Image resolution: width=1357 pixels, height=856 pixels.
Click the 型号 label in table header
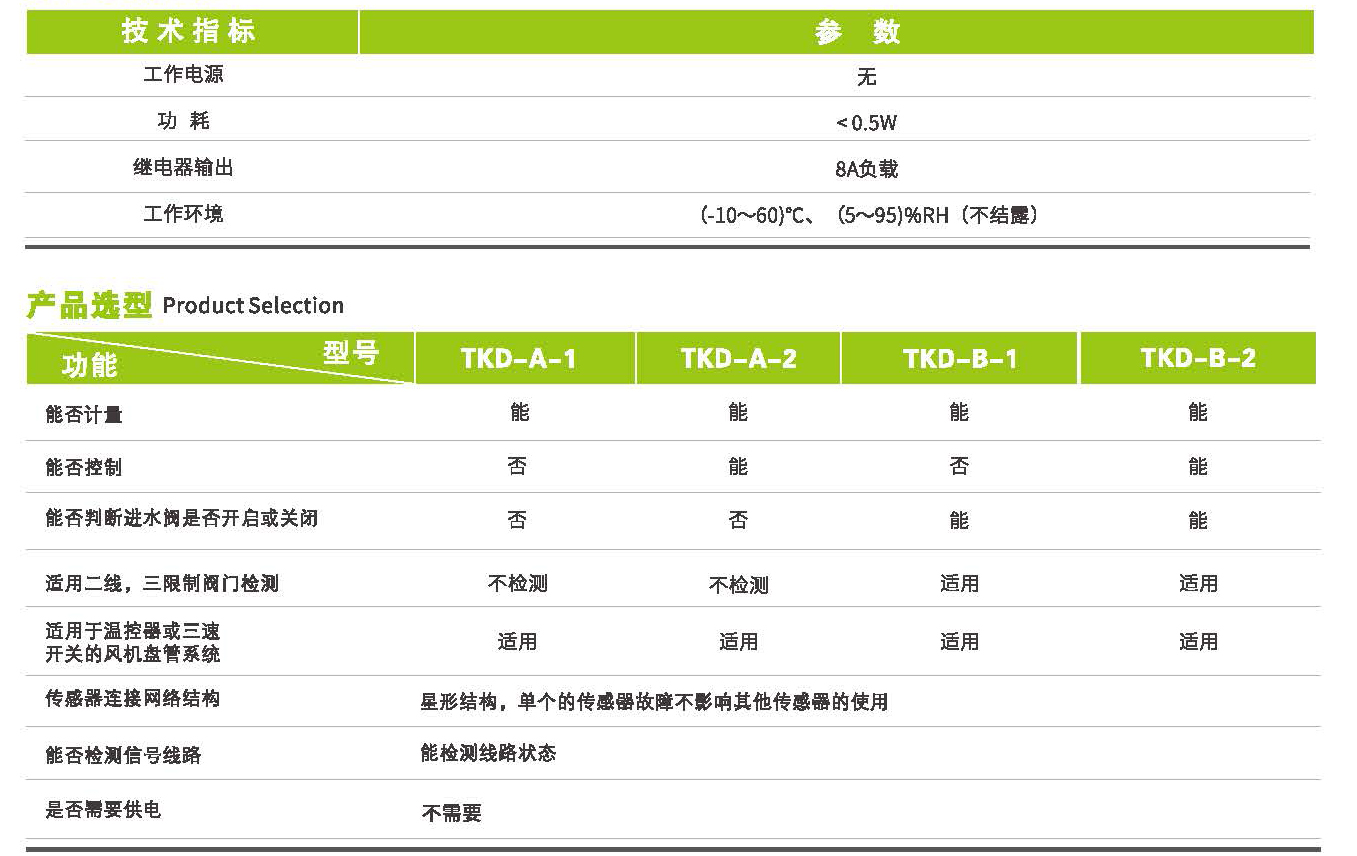click(351, 352)
